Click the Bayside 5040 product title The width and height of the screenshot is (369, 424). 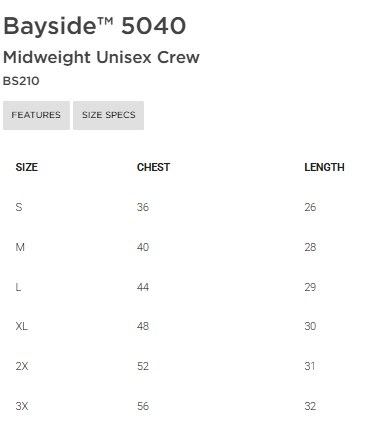(x=94, y=26)
